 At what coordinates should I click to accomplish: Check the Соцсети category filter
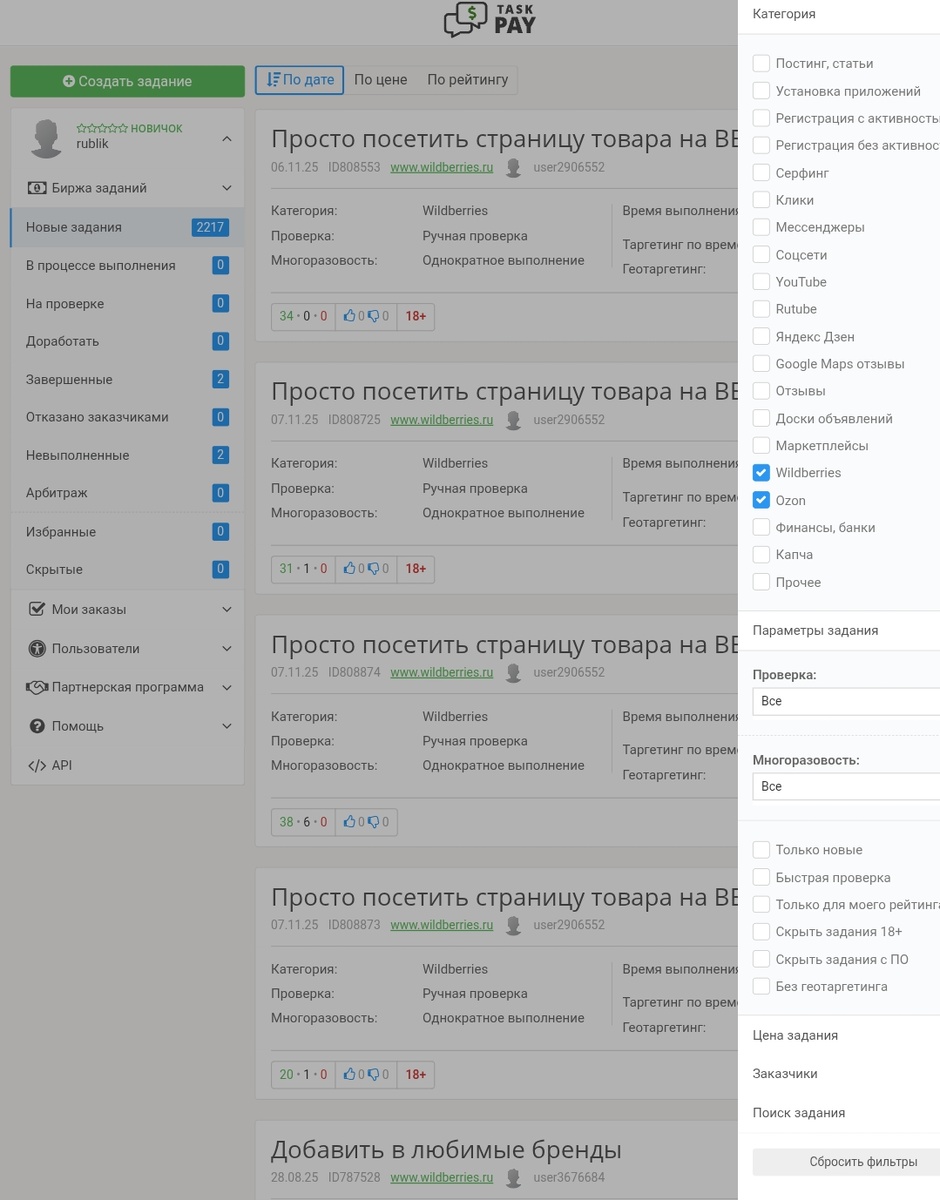pos(761,255)
